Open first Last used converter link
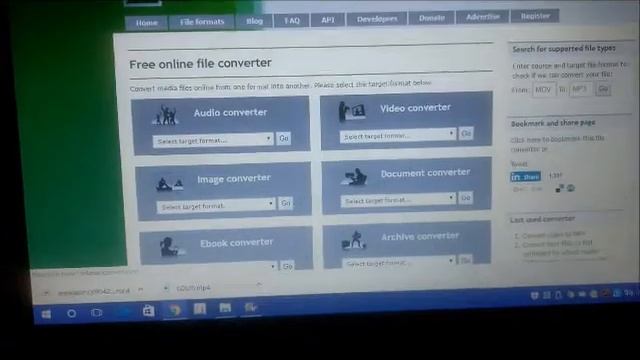The height and width of the screenshot is (360, 640). tap(553, 235)
